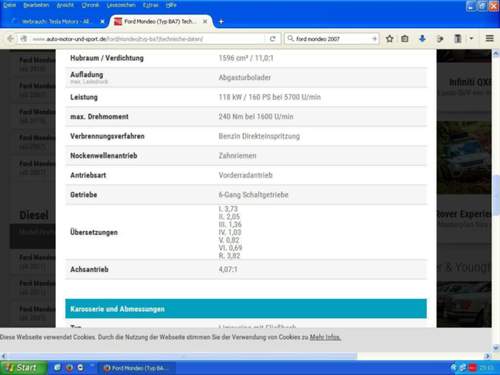Reload the page with the refresh icon
The width and height of the screenshot is (500, 375).
272,39
